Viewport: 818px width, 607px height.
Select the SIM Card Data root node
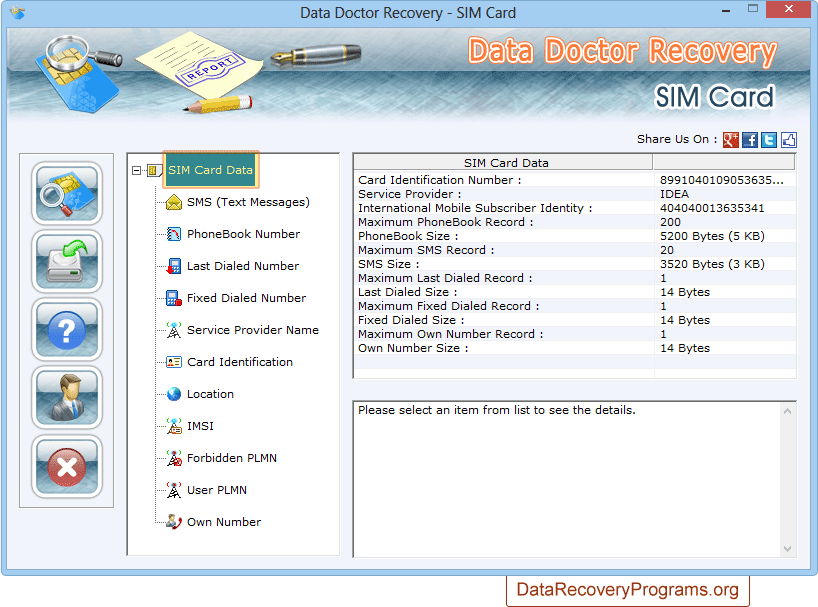click(210, 170)
